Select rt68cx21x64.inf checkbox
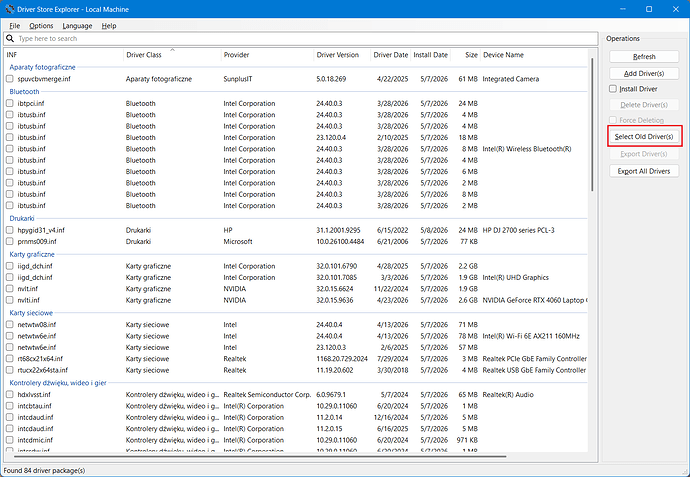This screenshot has height=477, width=690. tap(10, 359)
